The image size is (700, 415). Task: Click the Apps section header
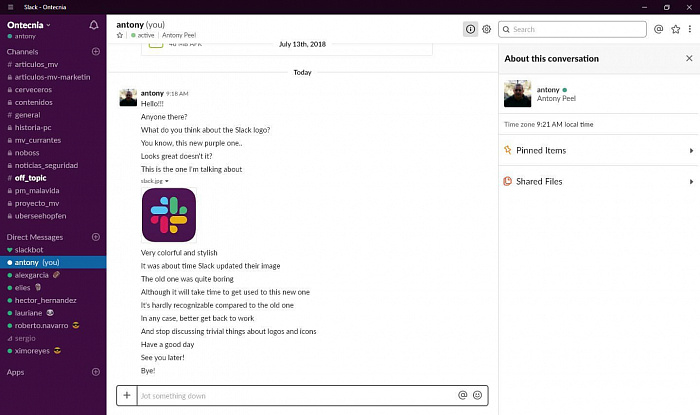(x=15, y=372)
